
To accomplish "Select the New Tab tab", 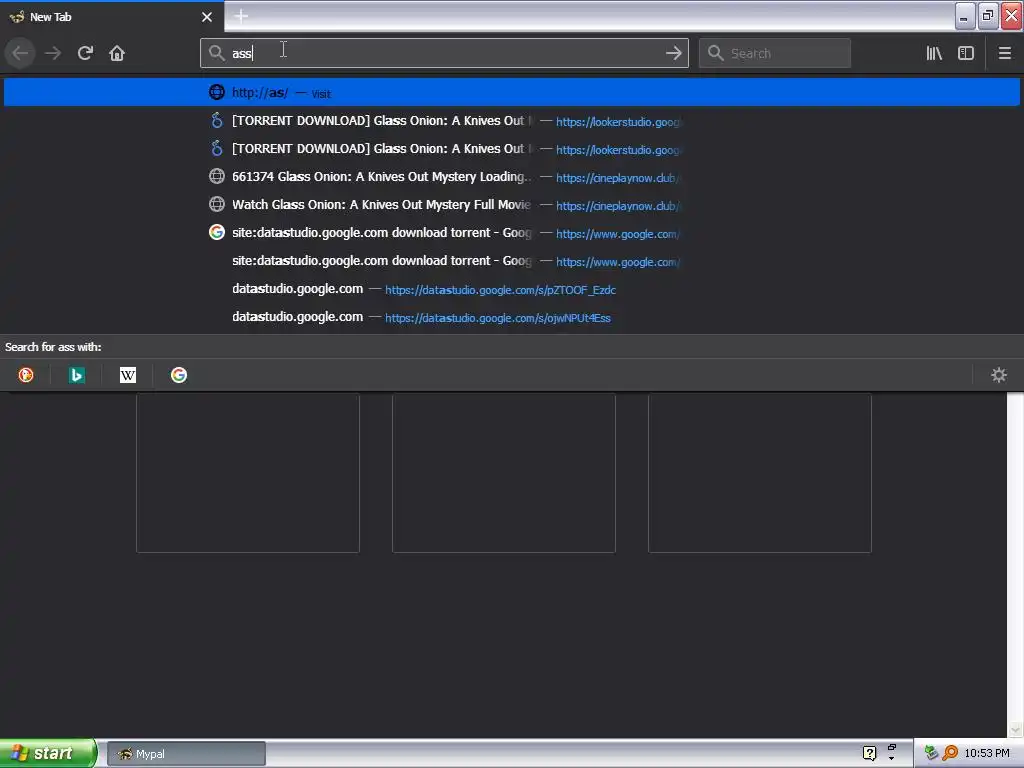I will tap(111, 17).
